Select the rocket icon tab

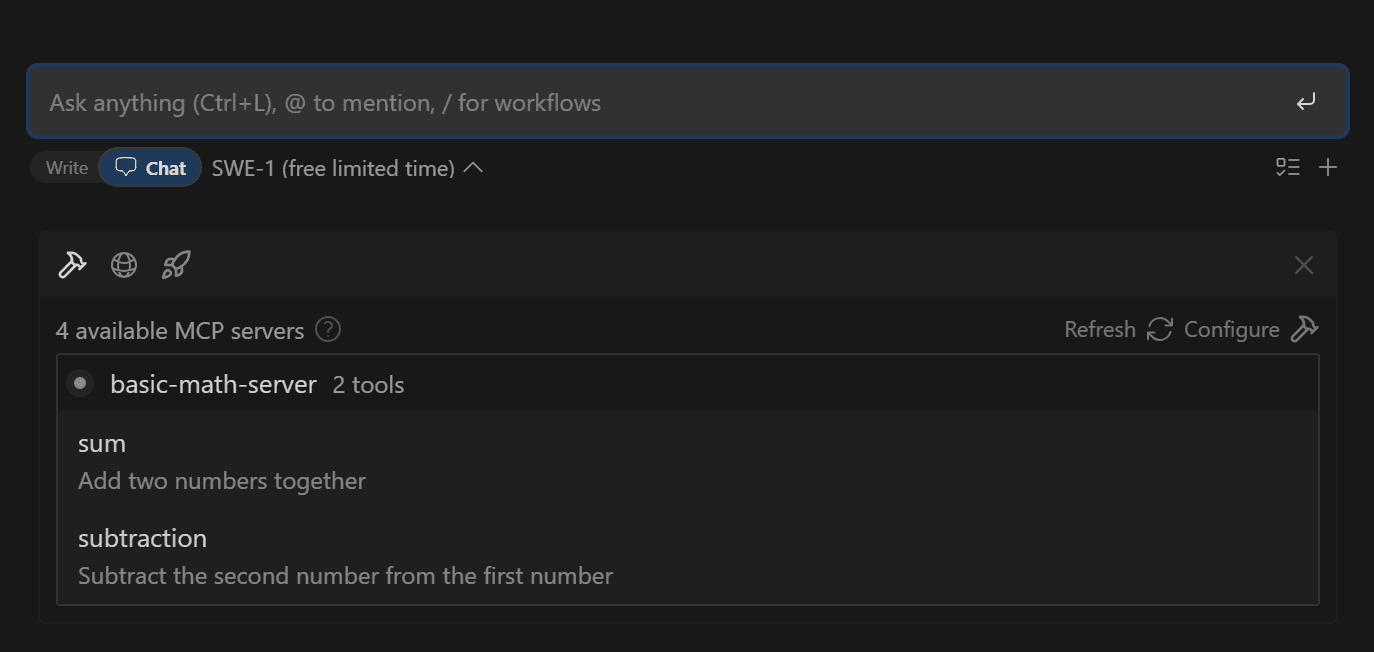coord(176,265)
